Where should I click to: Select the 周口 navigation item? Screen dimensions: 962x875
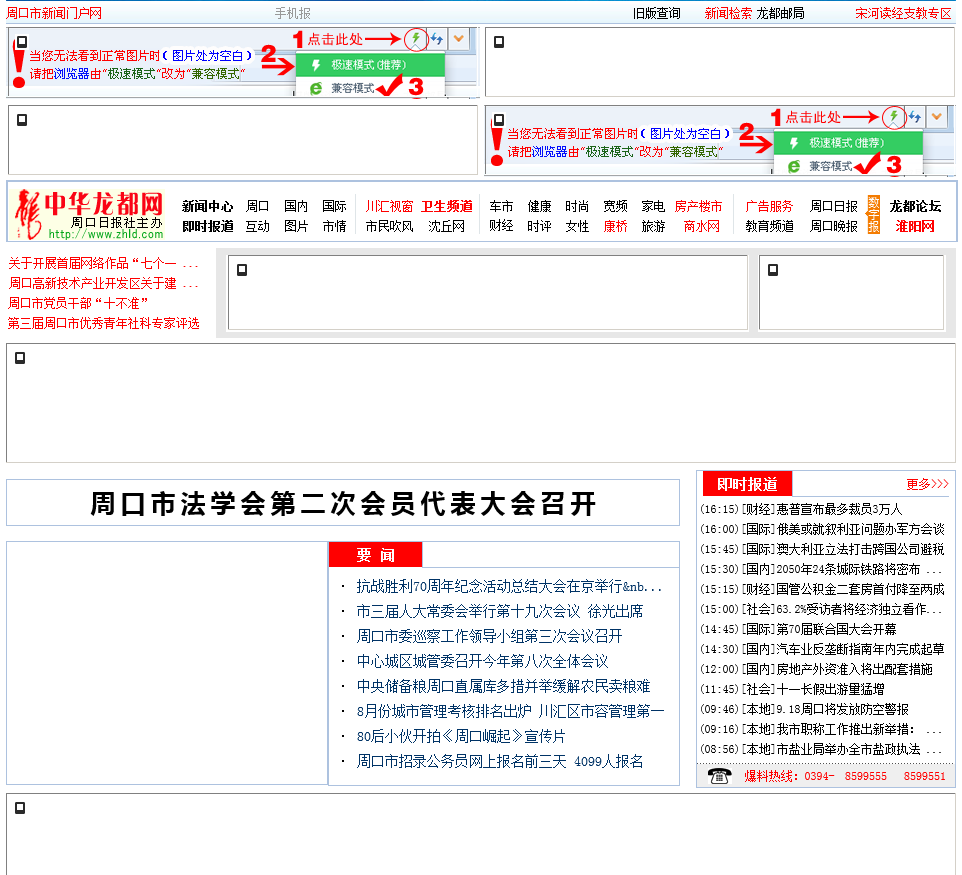pos(258,206)
